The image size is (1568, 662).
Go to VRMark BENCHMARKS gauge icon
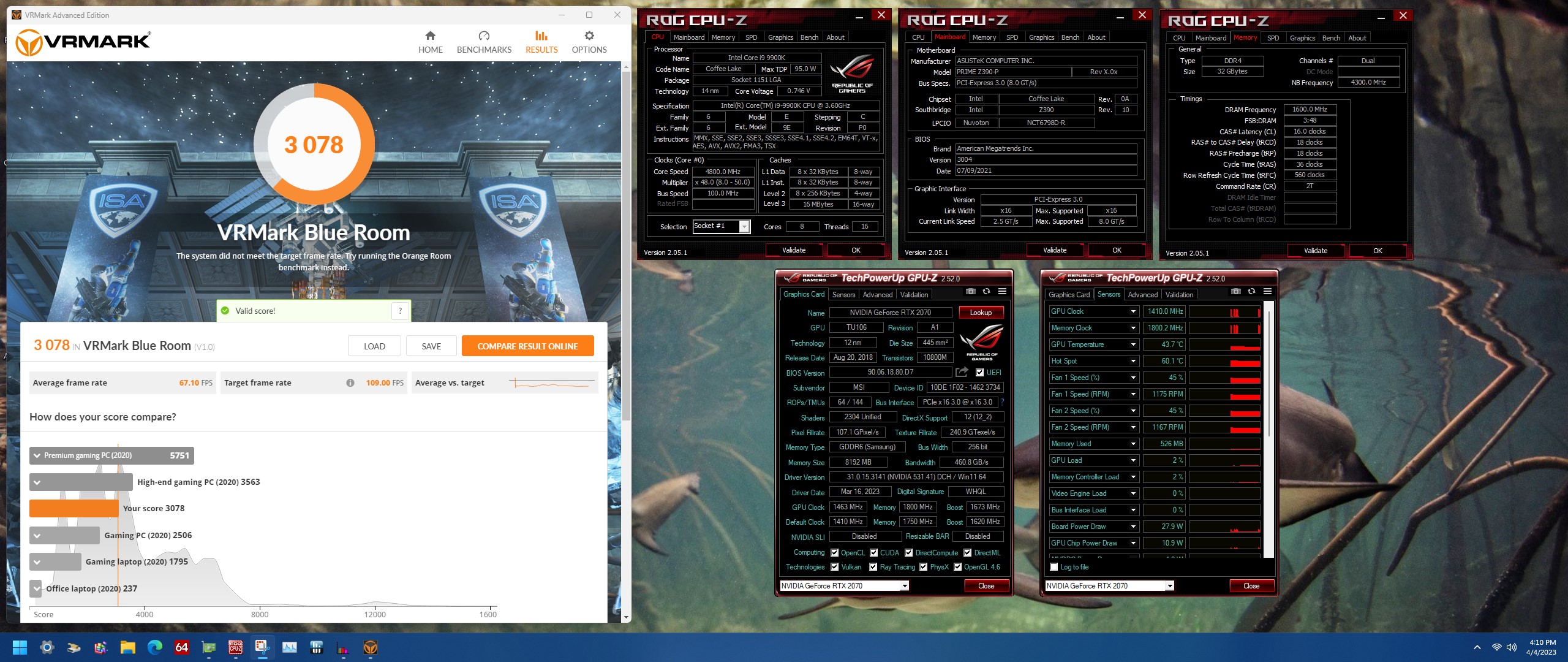click(x=484, y=36)
